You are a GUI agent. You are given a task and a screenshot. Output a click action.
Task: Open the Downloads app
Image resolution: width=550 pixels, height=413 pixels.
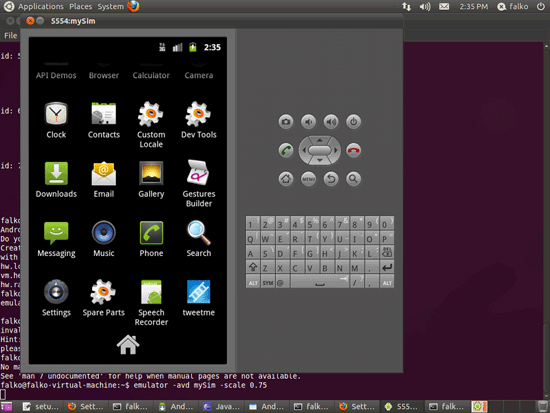pyautogui.click(x=56, y=180)
